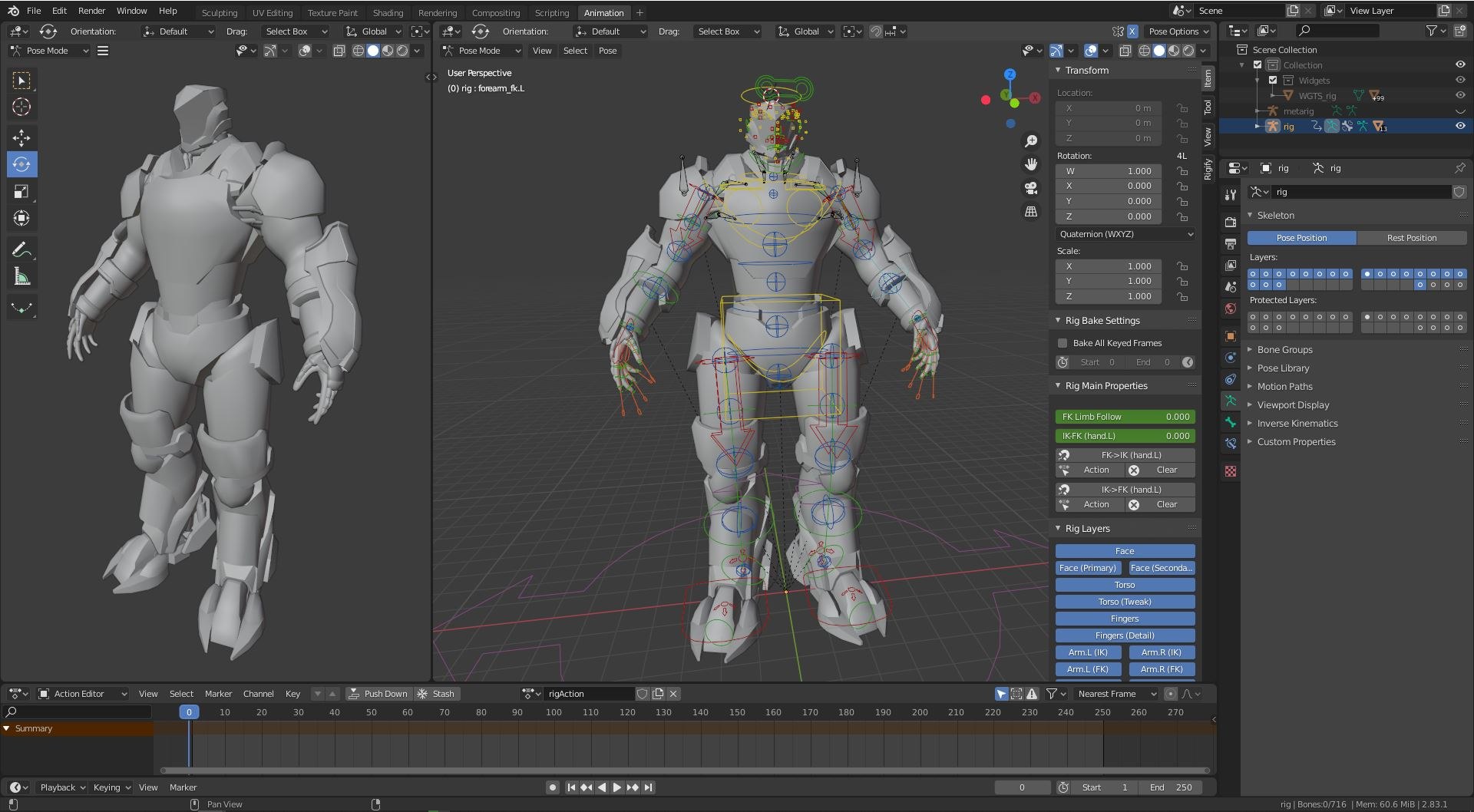1474x812 pixels.
Task: Switch armature to Rest Position
Action: pyautogui.click(x=1411, y=238)
